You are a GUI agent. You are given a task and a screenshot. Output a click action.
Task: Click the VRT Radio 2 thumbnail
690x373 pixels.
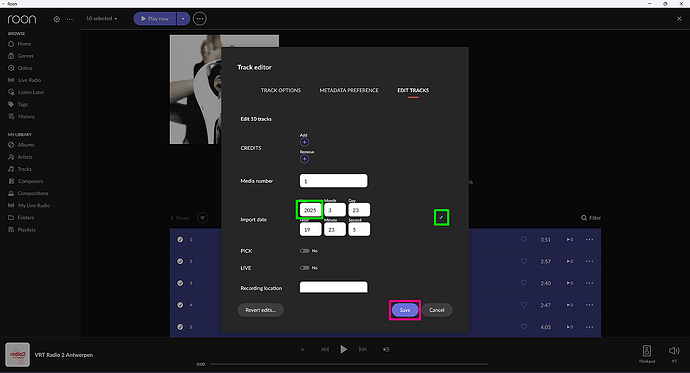tap(18, 355)
